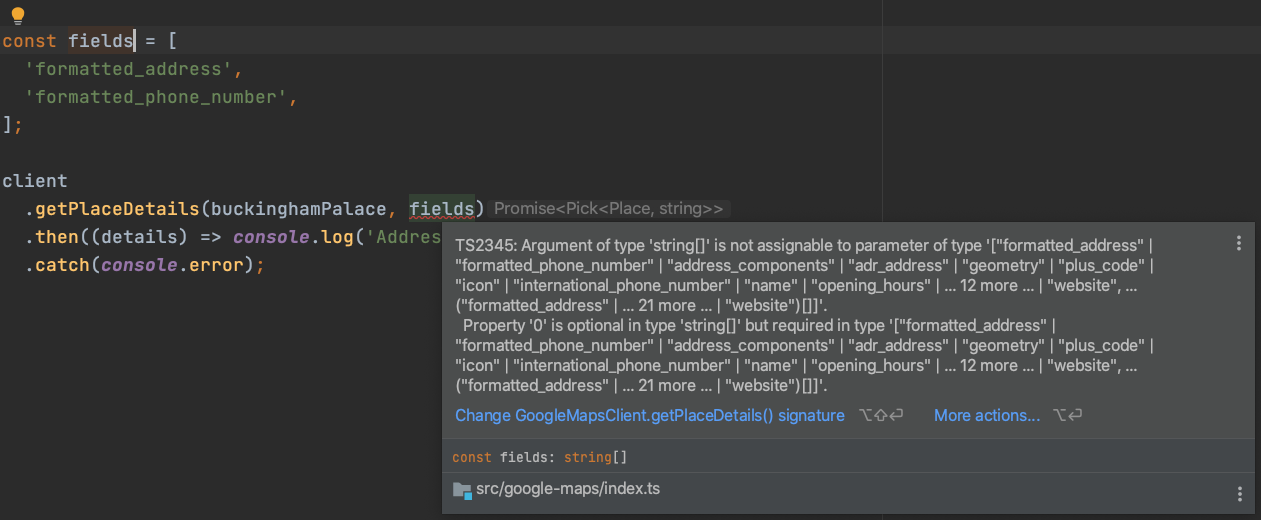This screenshot has width=1261, height=520.
Task: Click the getPlaceDetails method call
Action: click(x=118, y=209)
